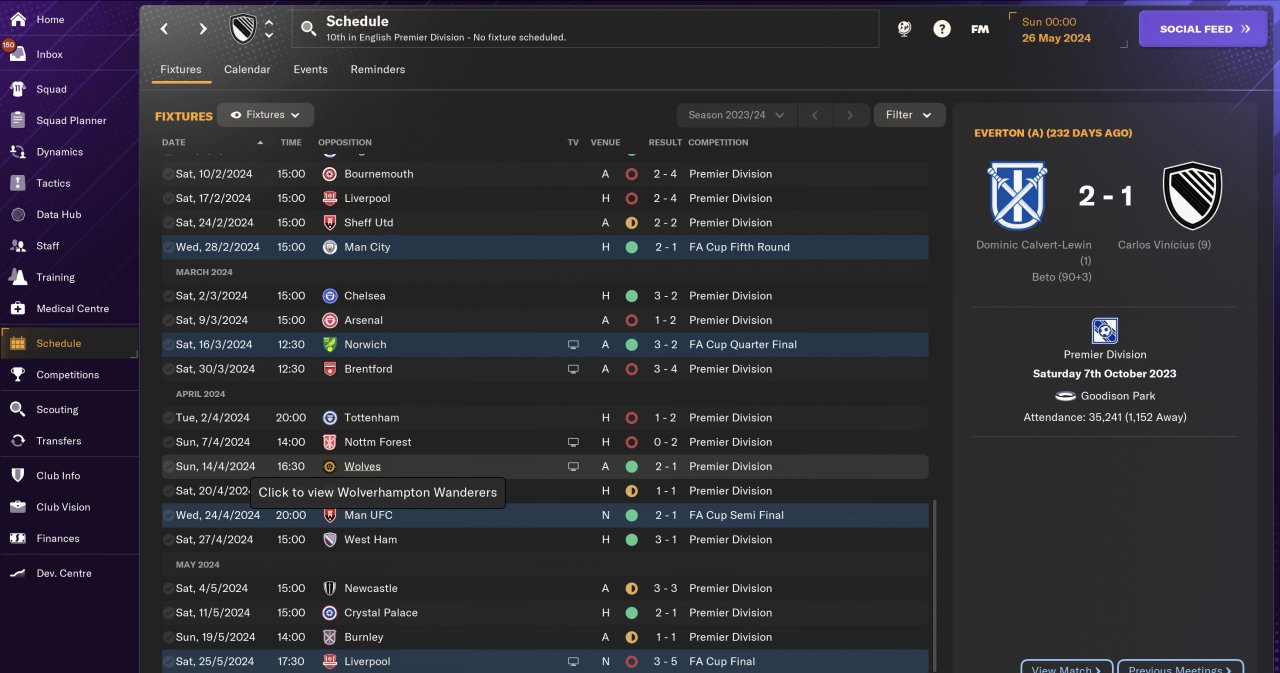The image size is (1280, 673).
Task: Switch to the Events tab
Action: coord(310,70)
